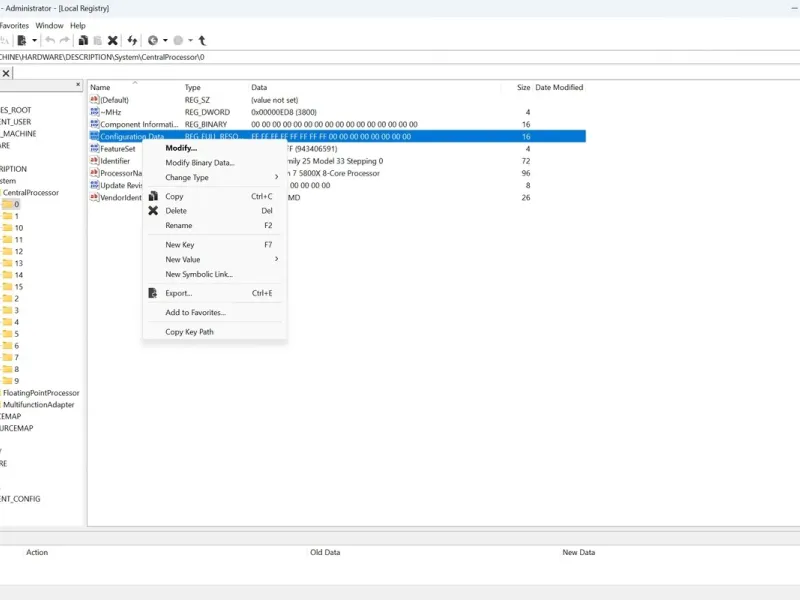Choose Modify Binary Data from context menu
800x600 pixels.
tap(199, 163)
